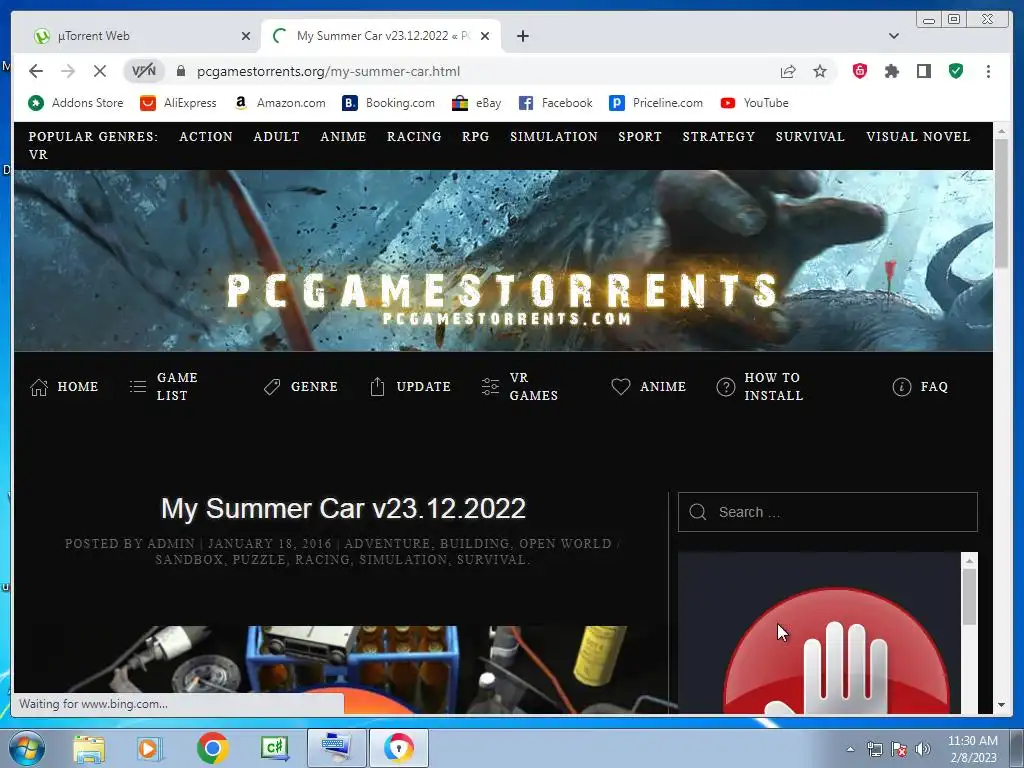Select the RACING genre
Image resolution: width=1024 pixels, height=768 pixels.
click(x=414, y=136)
